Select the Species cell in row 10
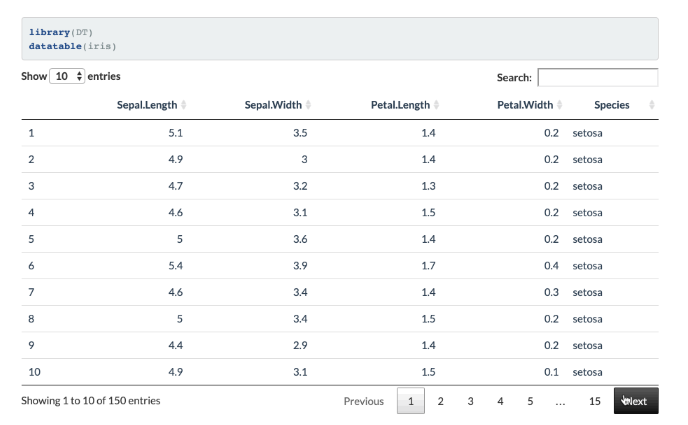The image size is (688, 425). (x=587, y=372)
